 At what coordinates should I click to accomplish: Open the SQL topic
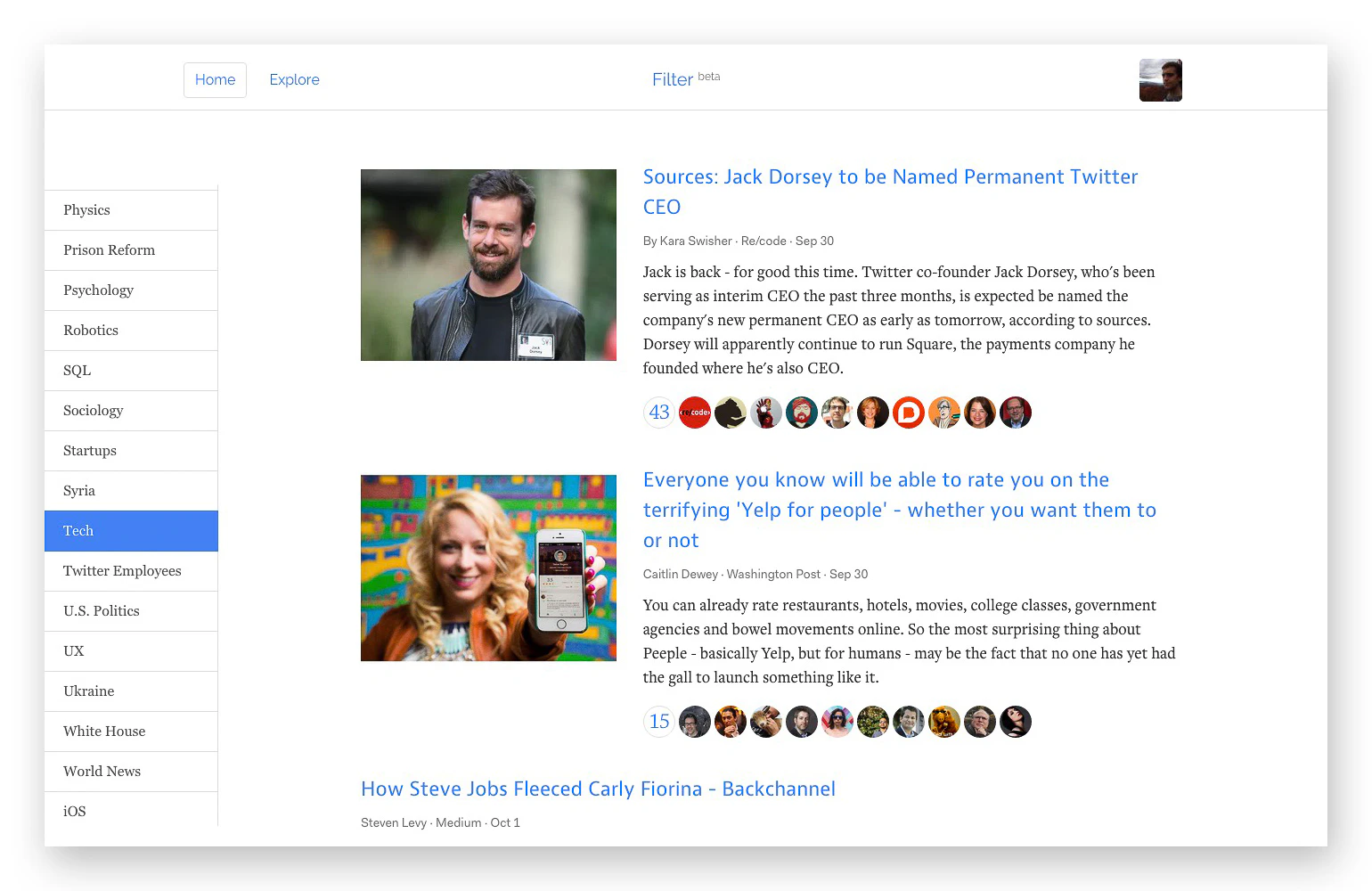point(131,371)
